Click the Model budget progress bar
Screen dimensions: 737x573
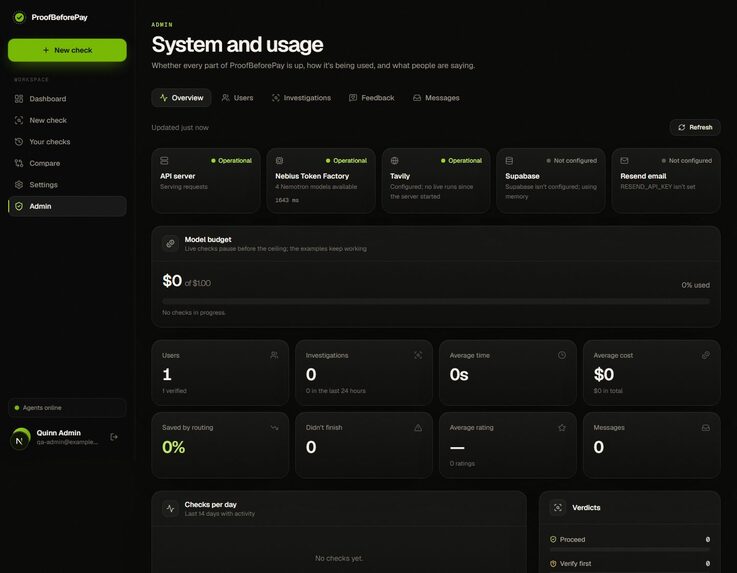tap(436, 301)
